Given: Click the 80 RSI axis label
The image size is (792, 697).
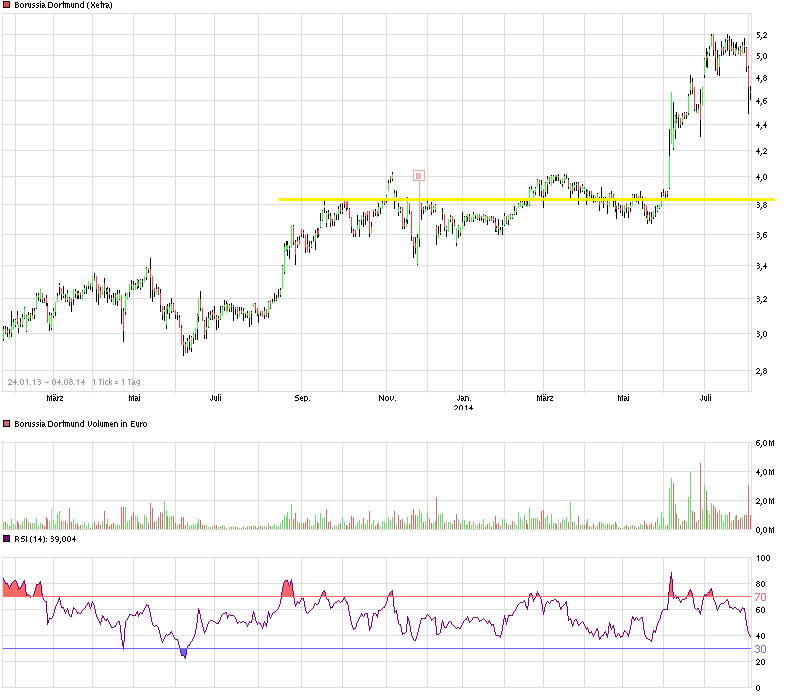Looking at the screenshot, I should pos(760,584).
